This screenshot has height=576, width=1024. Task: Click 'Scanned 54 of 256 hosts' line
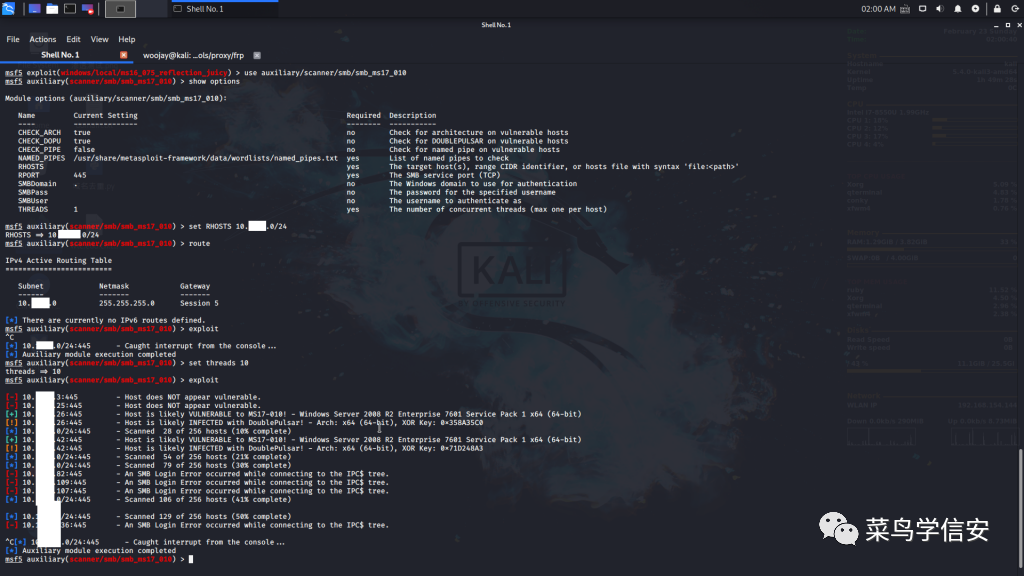pyautogui.click(x=148, y=456)
